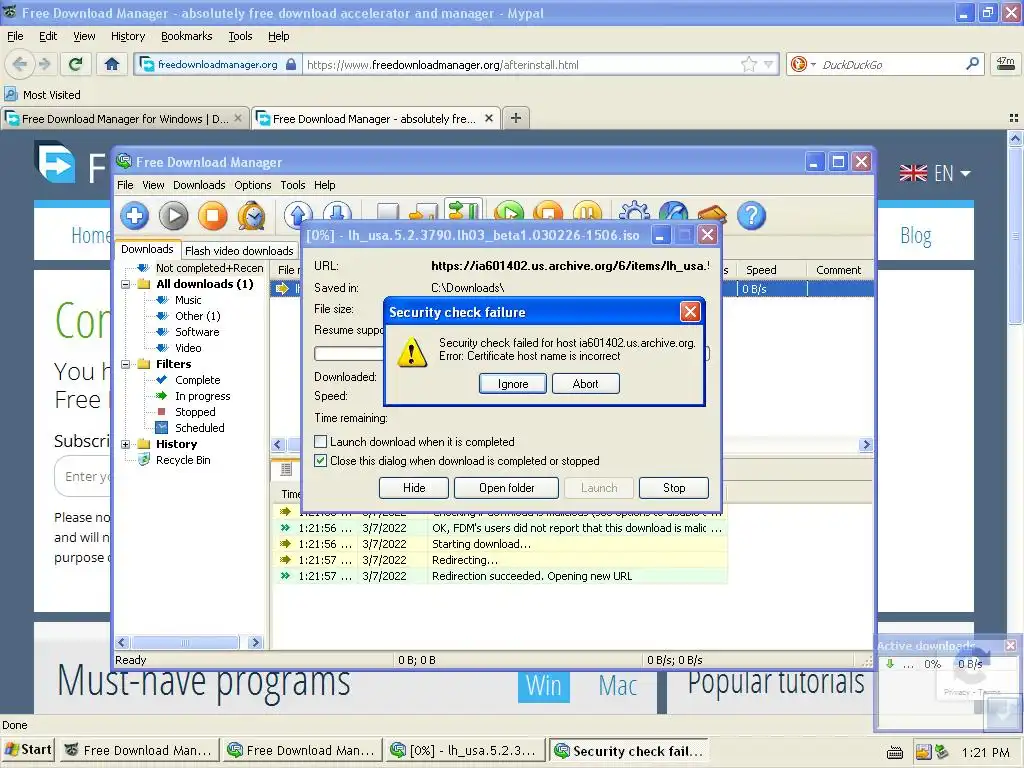Close the first Free Download Manager browser tab
1024x768 pixels.
(238, 118)
